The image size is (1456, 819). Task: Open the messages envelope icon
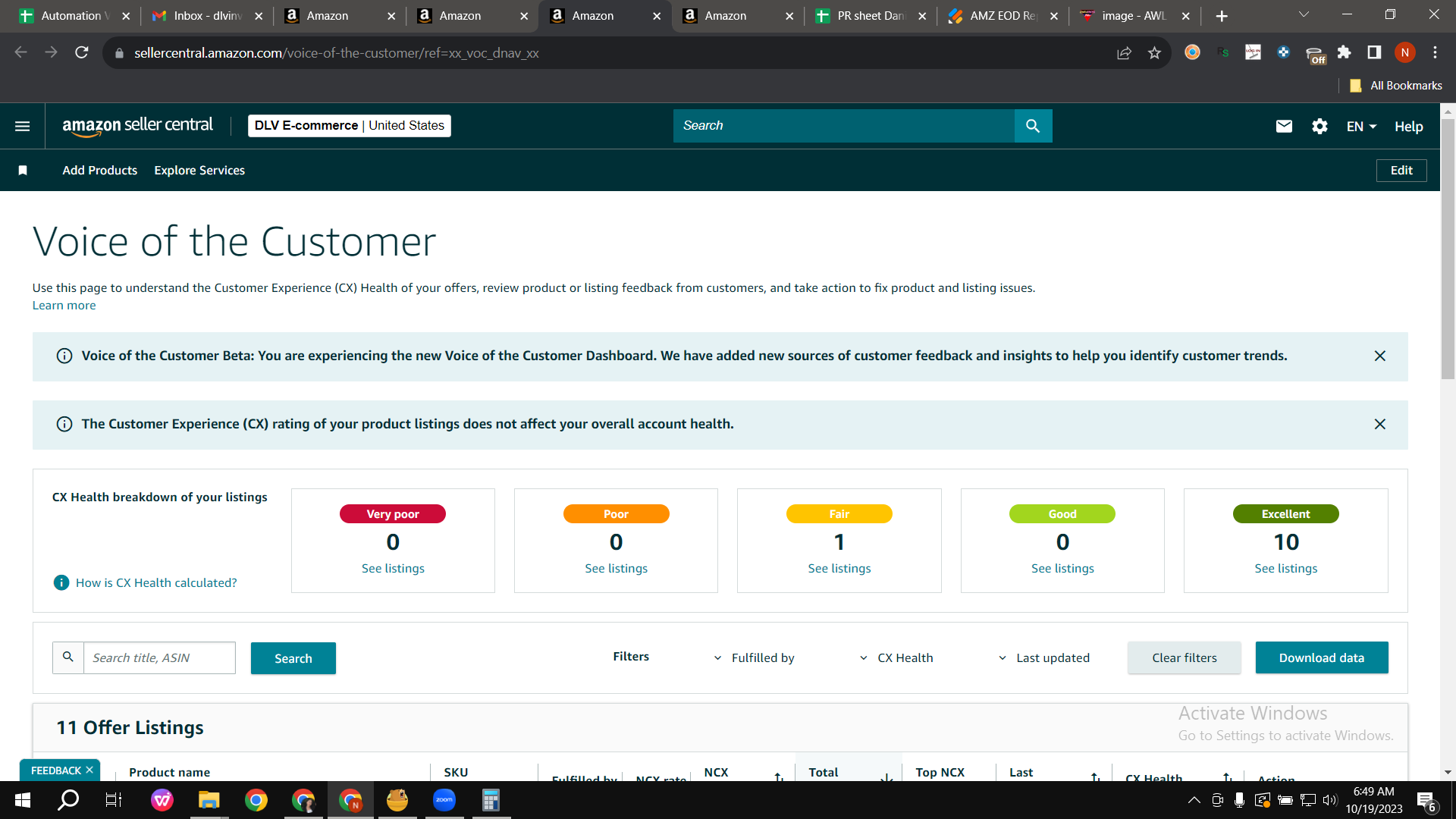tap(1284, 126)
